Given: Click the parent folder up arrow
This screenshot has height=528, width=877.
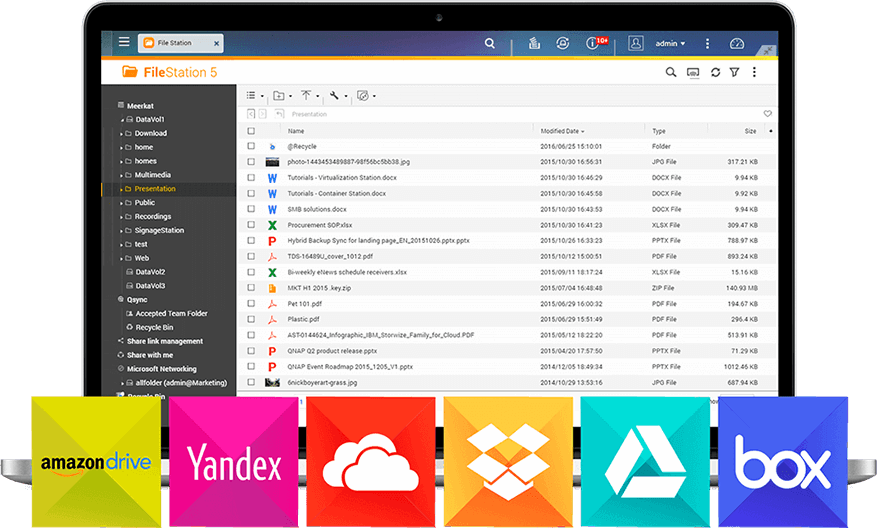Looking at the screenshot, I should tap(280, 114).
